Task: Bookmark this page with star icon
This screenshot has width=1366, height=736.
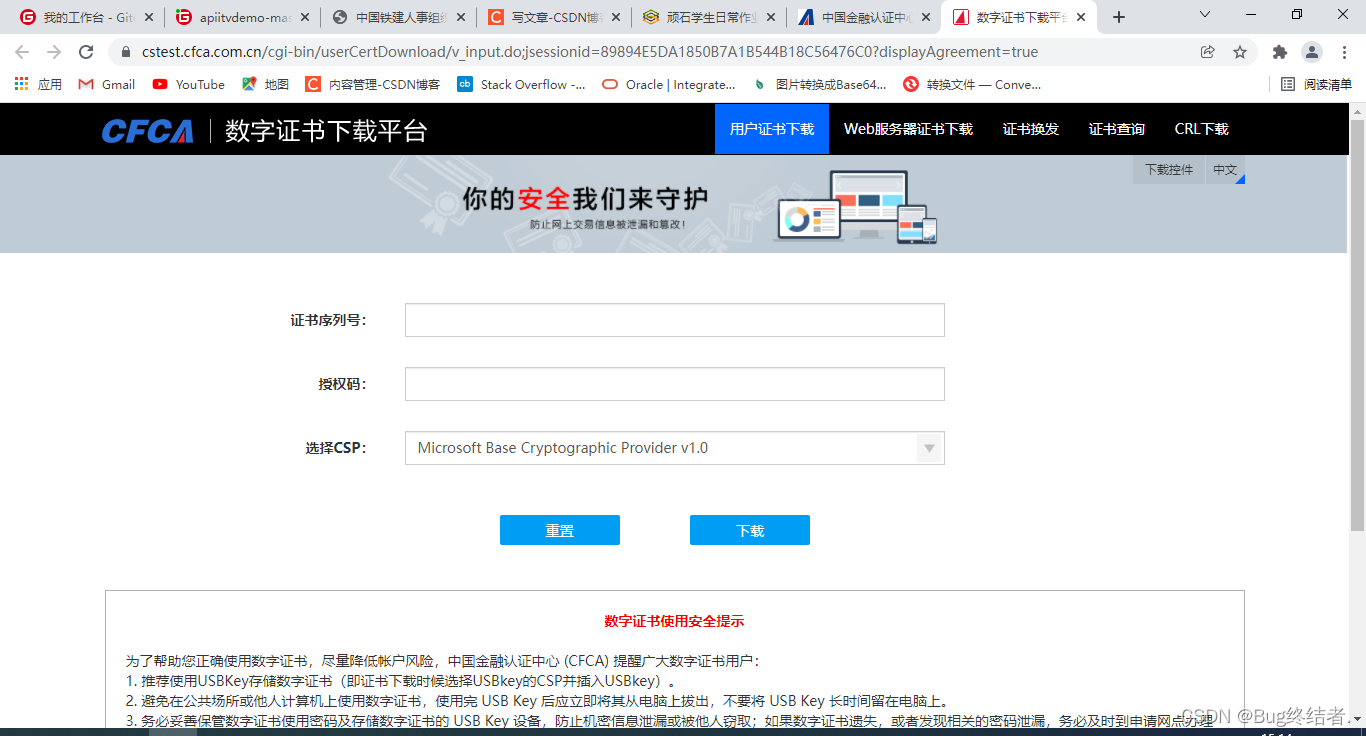Action: [x=1240, y=52]
